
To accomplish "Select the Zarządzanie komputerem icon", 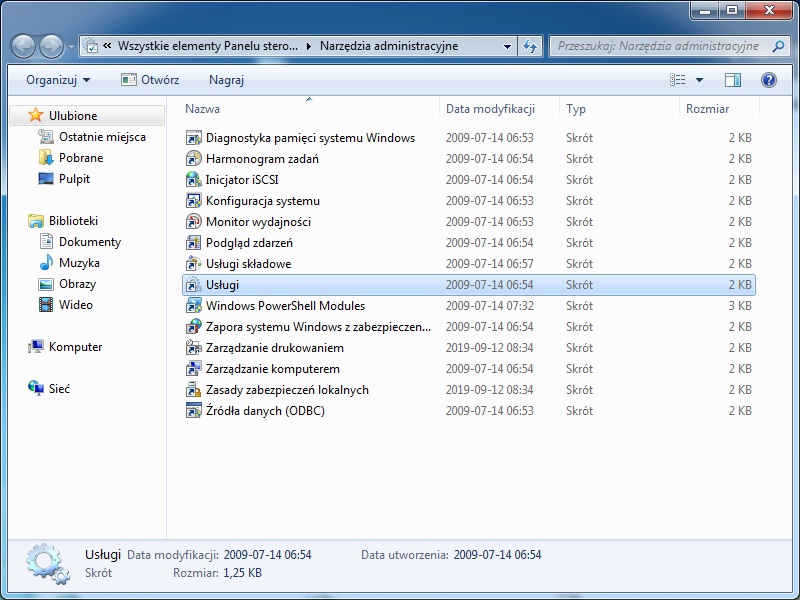I will (193, 368).
